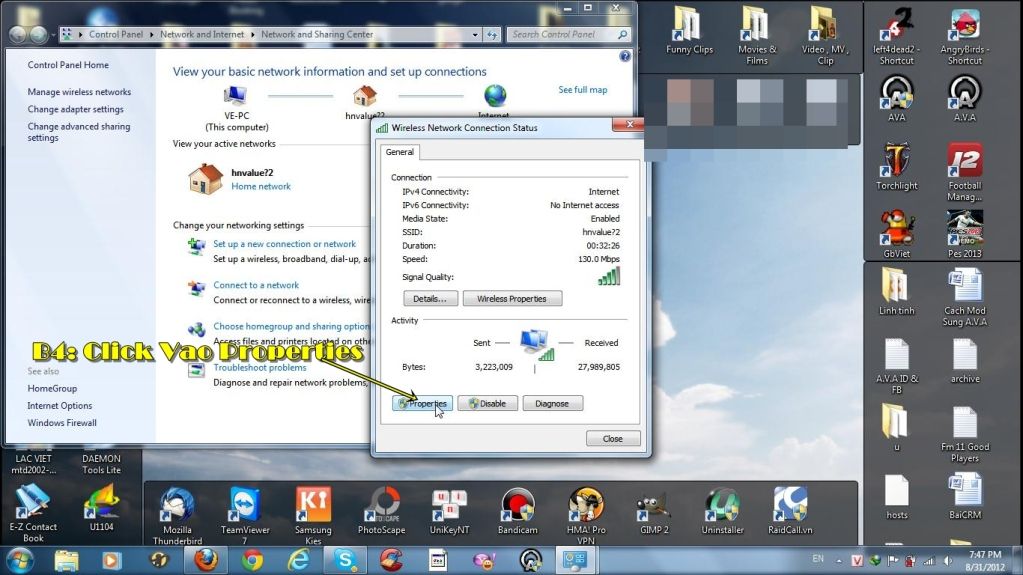Viewport: 1023px width, 575px height.
Task: Open Google Chrome from the taskbar
Action: pyautogui.click(x=252, y=559)
